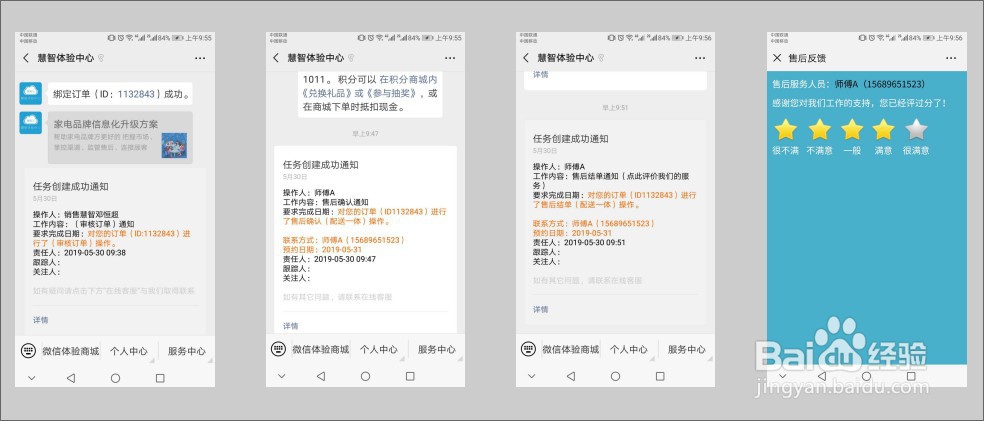Tap Android recents square on 售后结单通知 screen

point(660,376)
